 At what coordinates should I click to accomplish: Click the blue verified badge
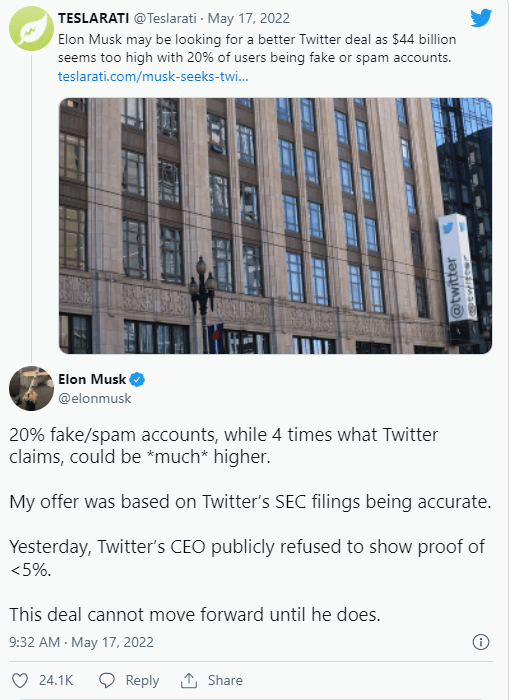click(138, 380)
